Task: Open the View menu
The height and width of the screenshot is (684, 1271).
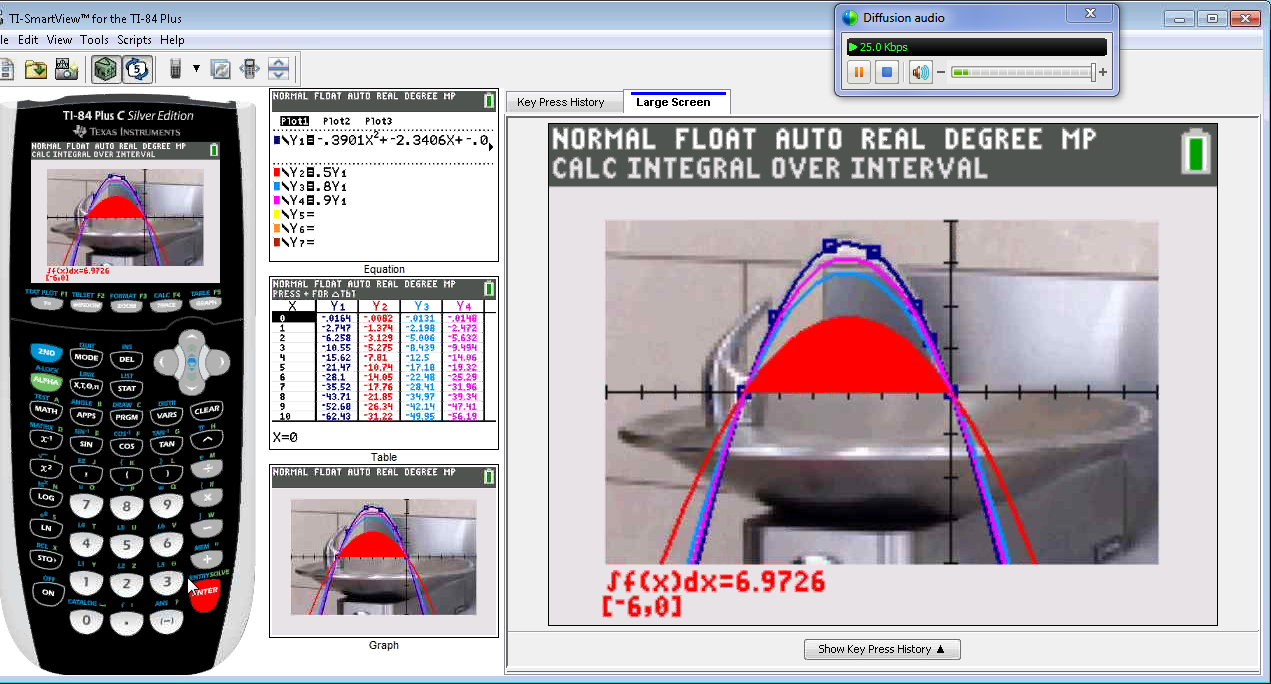Action: 59,40
